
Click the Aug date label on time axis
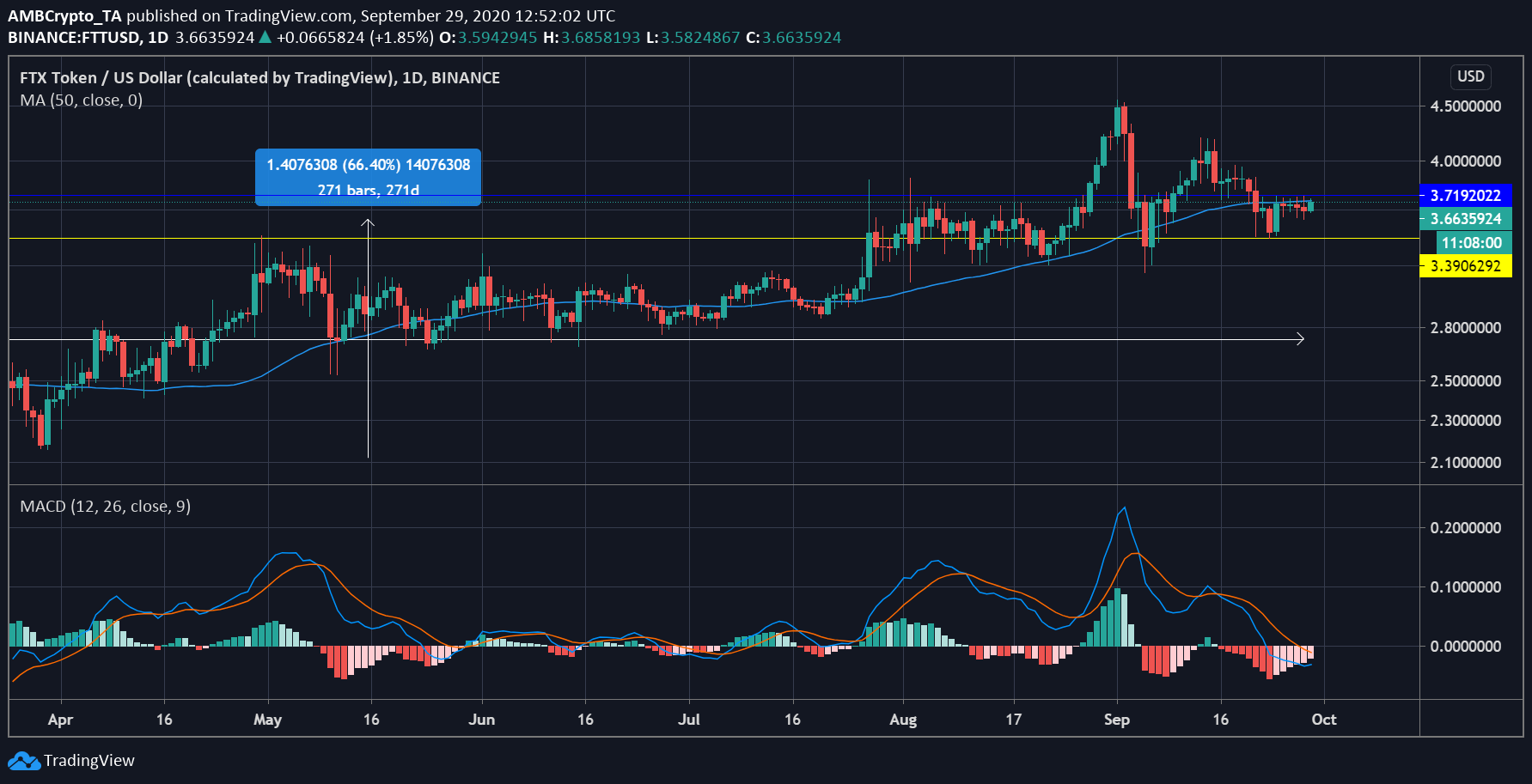pos(903,720)
